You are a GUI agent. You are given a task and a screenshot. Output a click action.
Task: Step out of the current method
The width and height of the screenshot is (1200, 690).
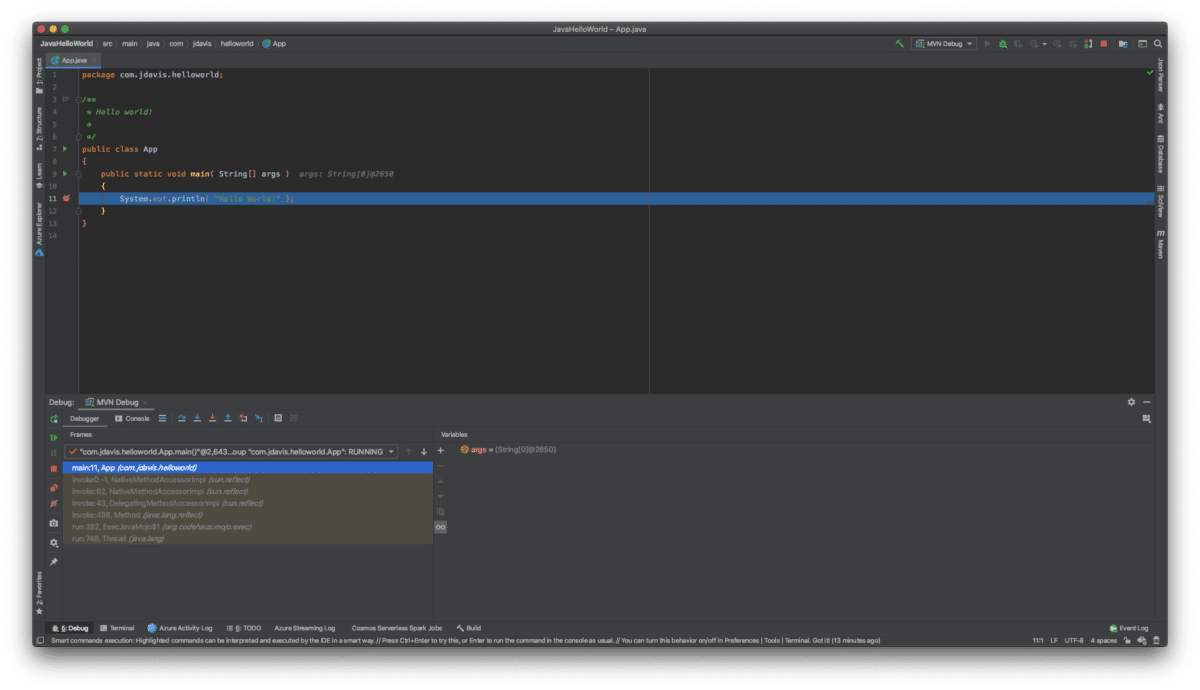click(x=228, y=417)
